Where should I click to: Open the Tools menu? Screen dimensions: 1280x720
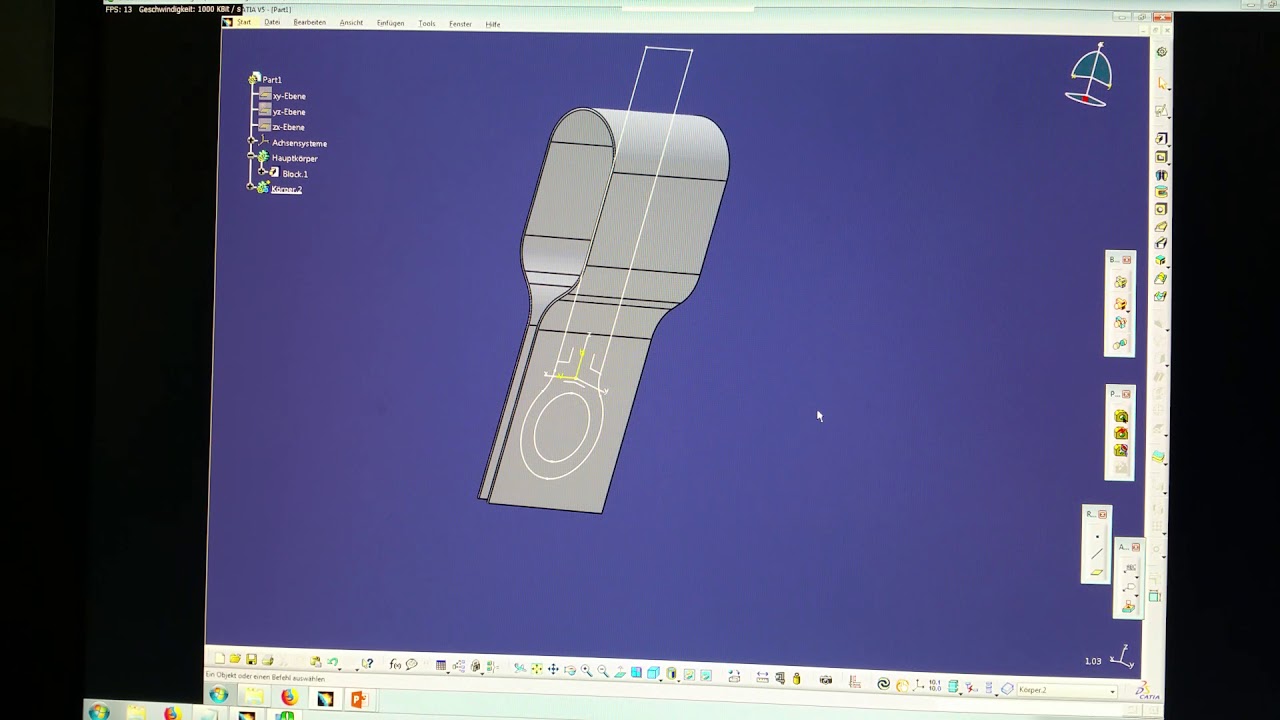pos(427,23)
